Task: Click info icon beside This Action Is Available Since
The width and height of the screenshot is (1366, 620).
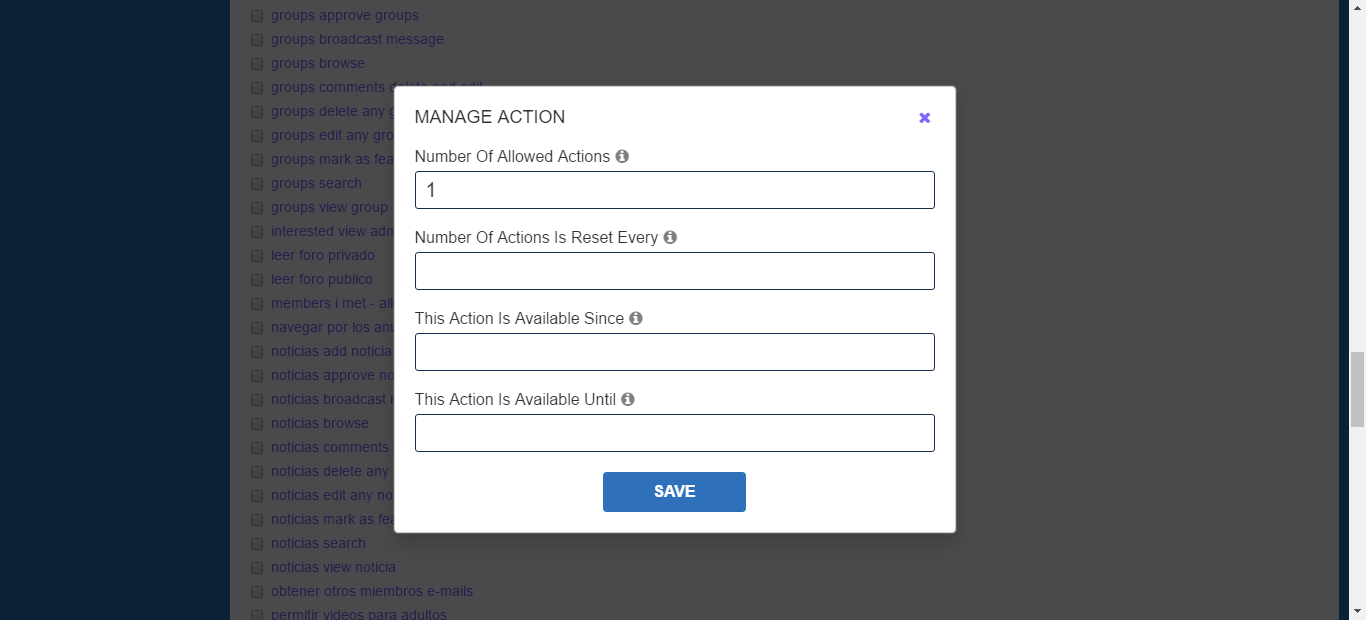Action: tap(636, 319)
